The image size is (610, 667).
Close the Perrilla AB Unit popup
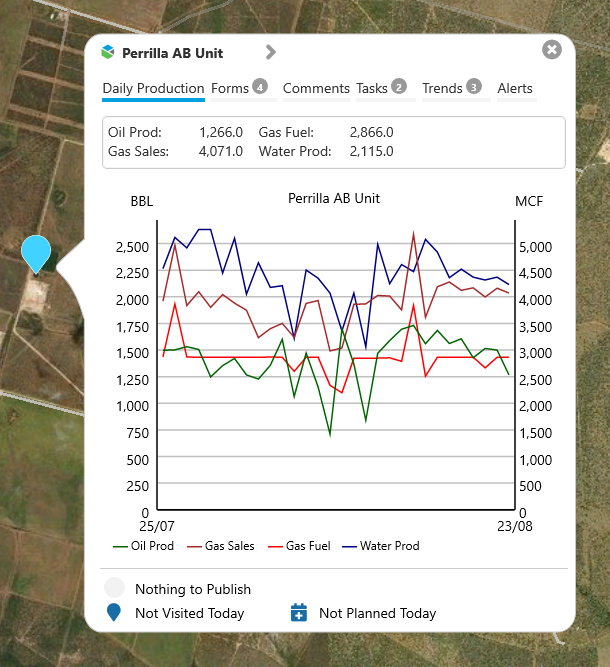[551, 50]
